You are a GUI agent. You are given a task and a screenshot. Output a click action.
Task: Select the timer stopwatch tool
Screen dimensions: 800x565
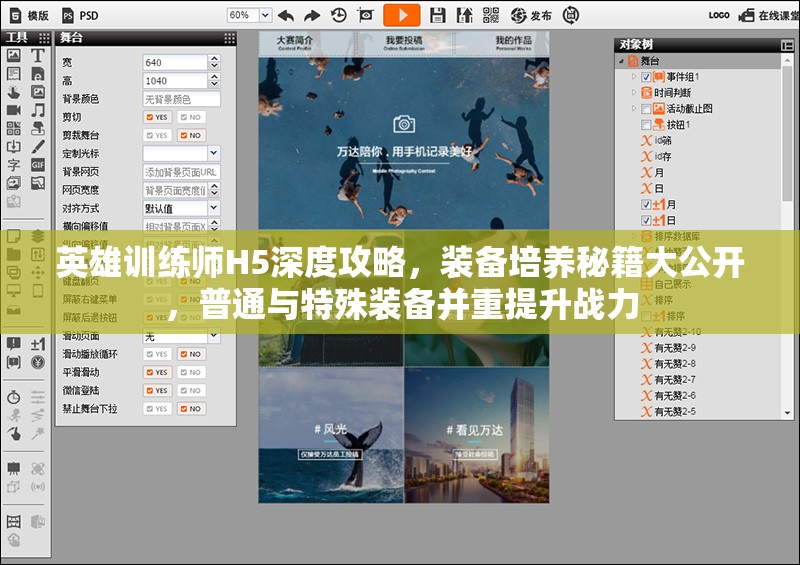pyautogui.click(x=14, y=397)
